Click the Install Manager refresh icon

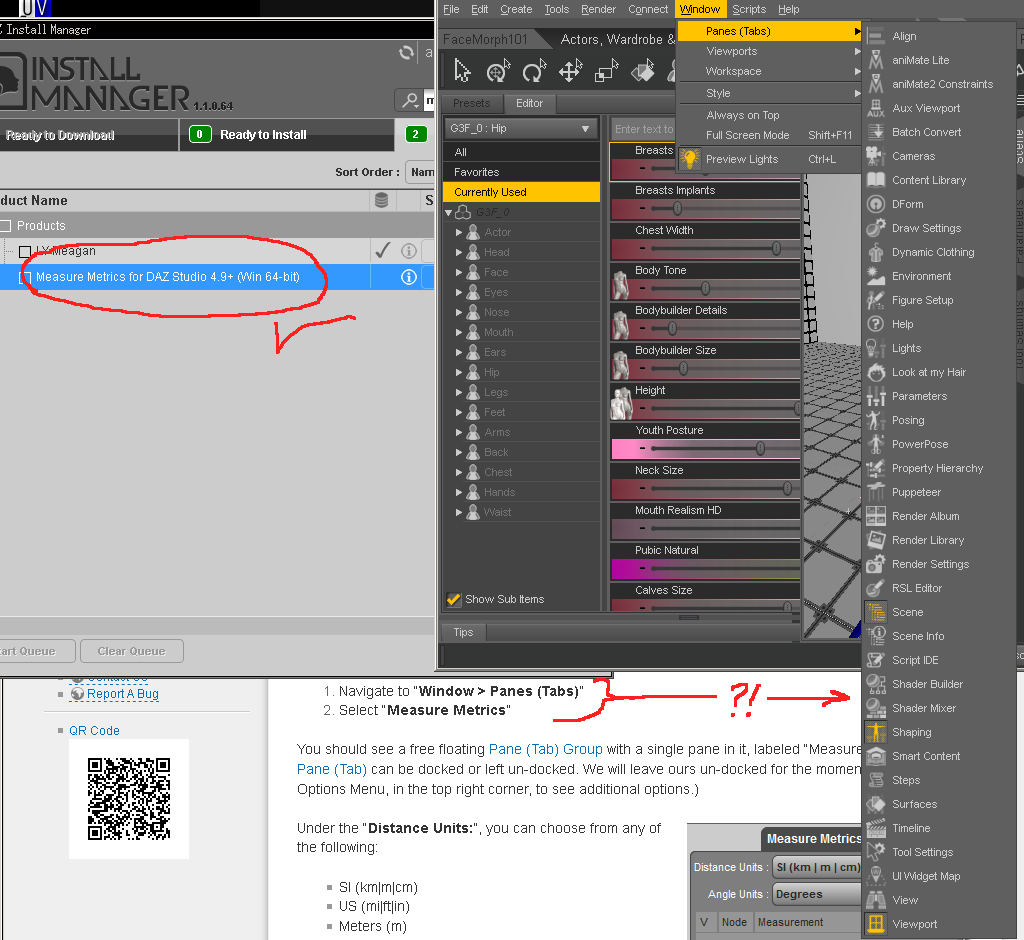407,53
